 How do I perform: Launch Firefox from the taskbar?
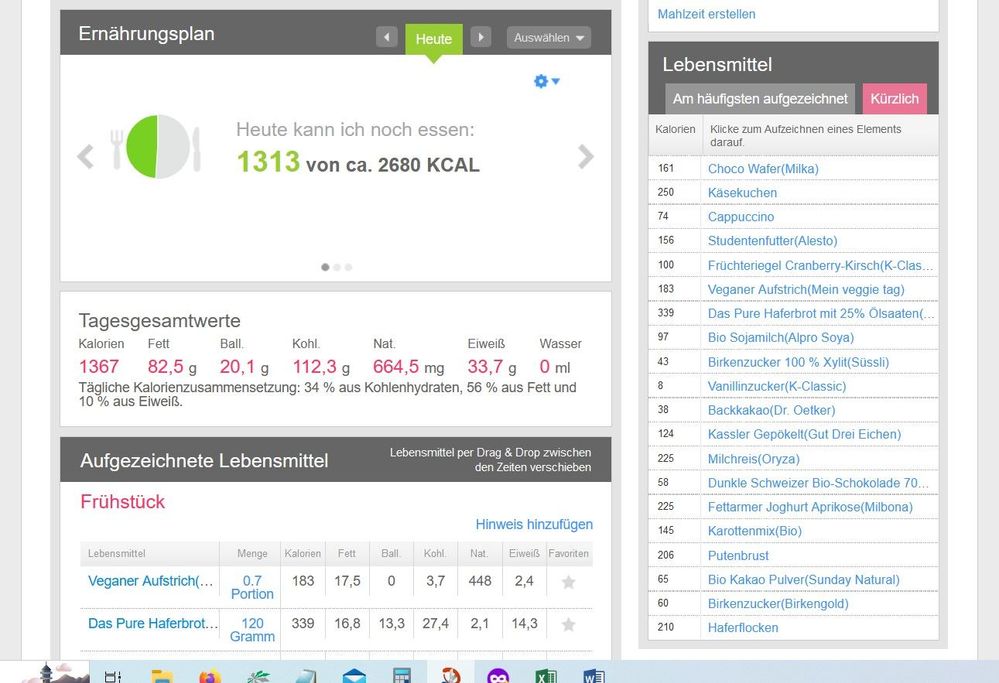click(x=210, y=676)
